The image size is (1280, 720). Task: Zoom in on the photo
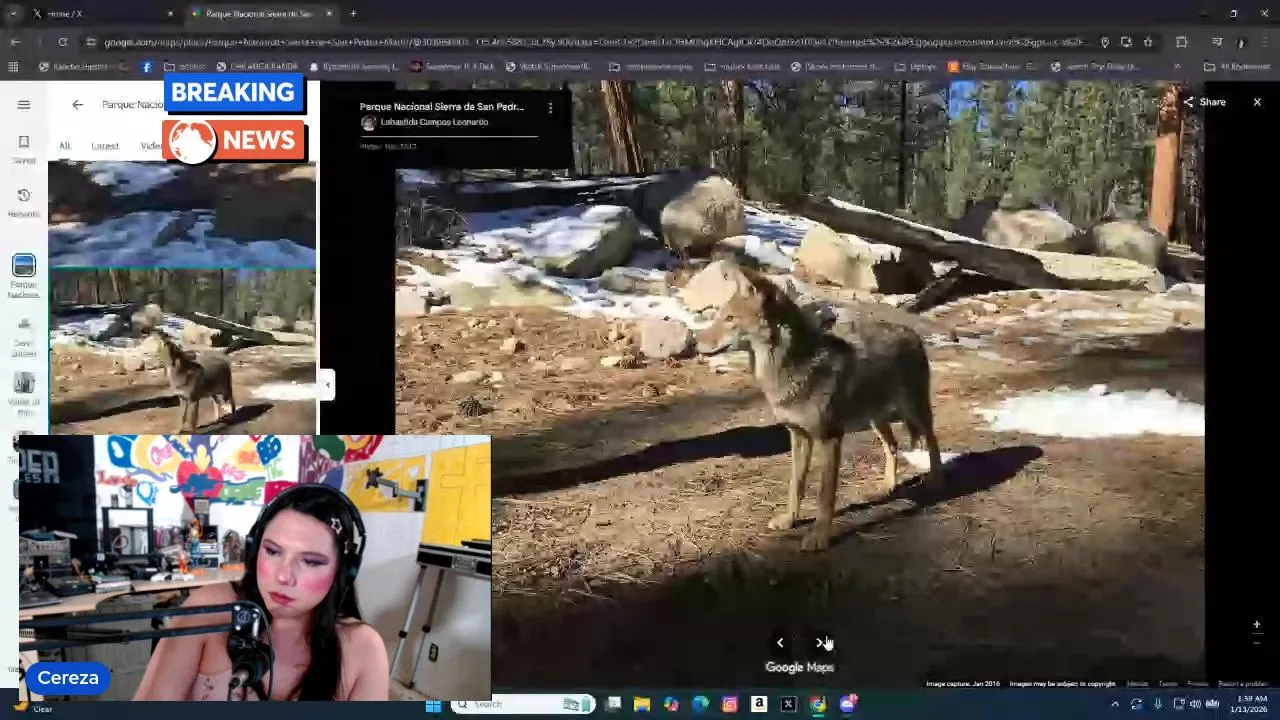click(x=1257, y=625)
